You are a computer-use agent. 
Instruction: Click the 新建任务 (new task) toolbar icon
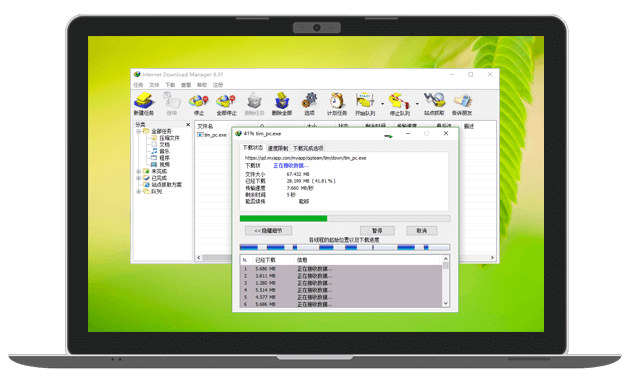[143, 104]
